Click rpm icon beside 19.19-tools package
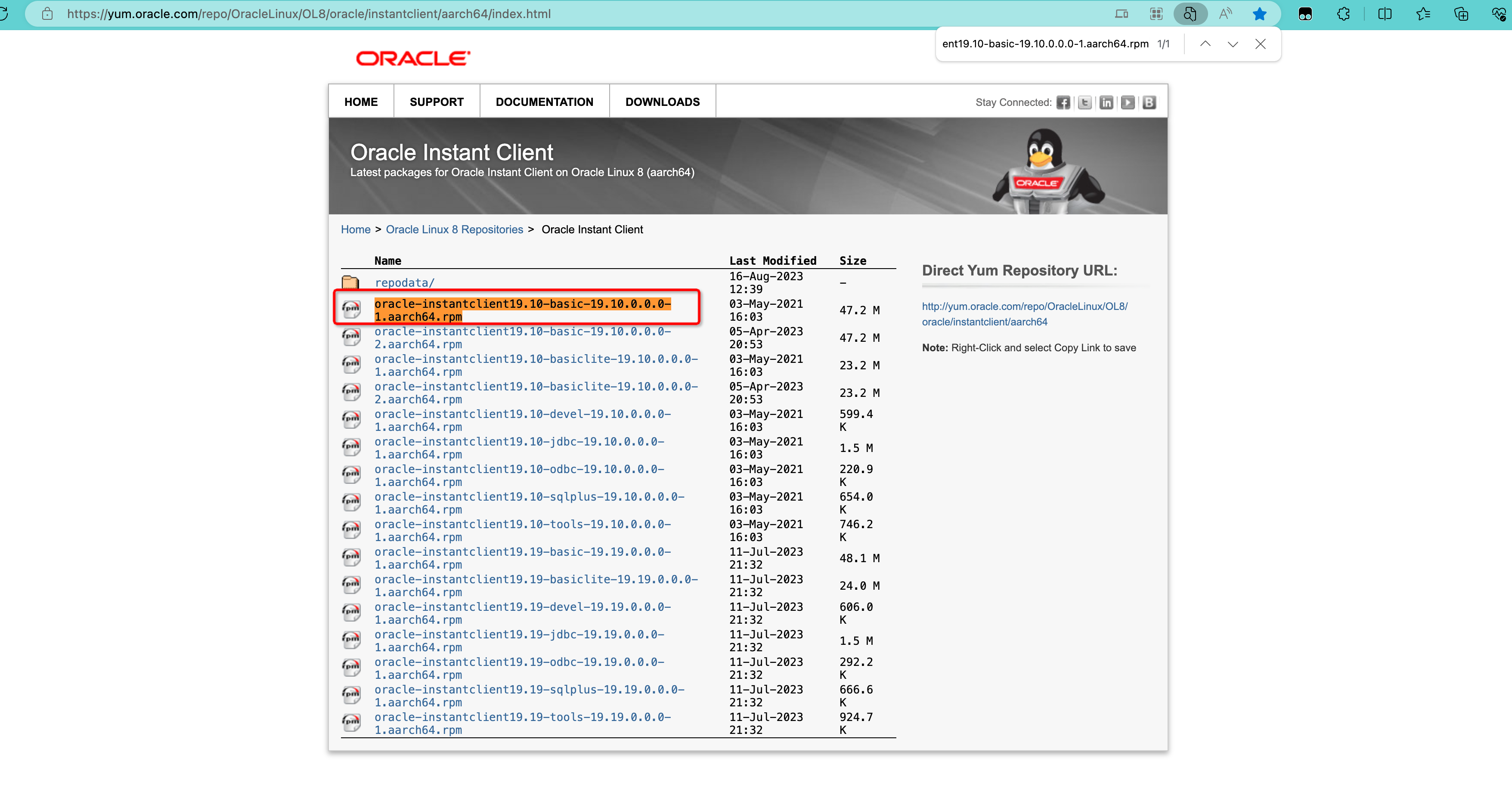Viewport: 1512px width, 786px height. tap(351, 723)
